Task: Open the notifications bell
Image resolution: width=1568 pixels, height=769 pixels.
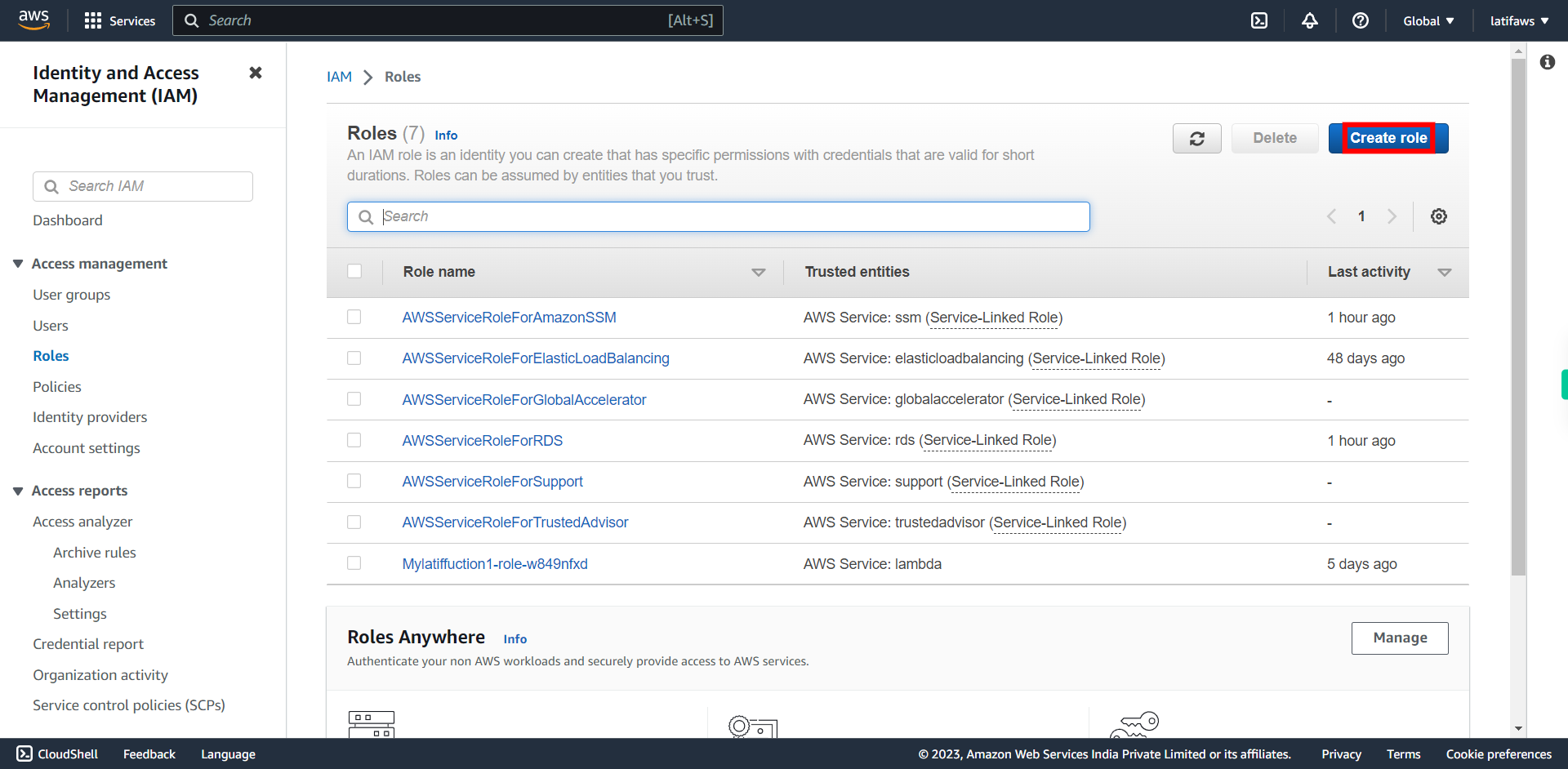Action: pos(1310,20)
